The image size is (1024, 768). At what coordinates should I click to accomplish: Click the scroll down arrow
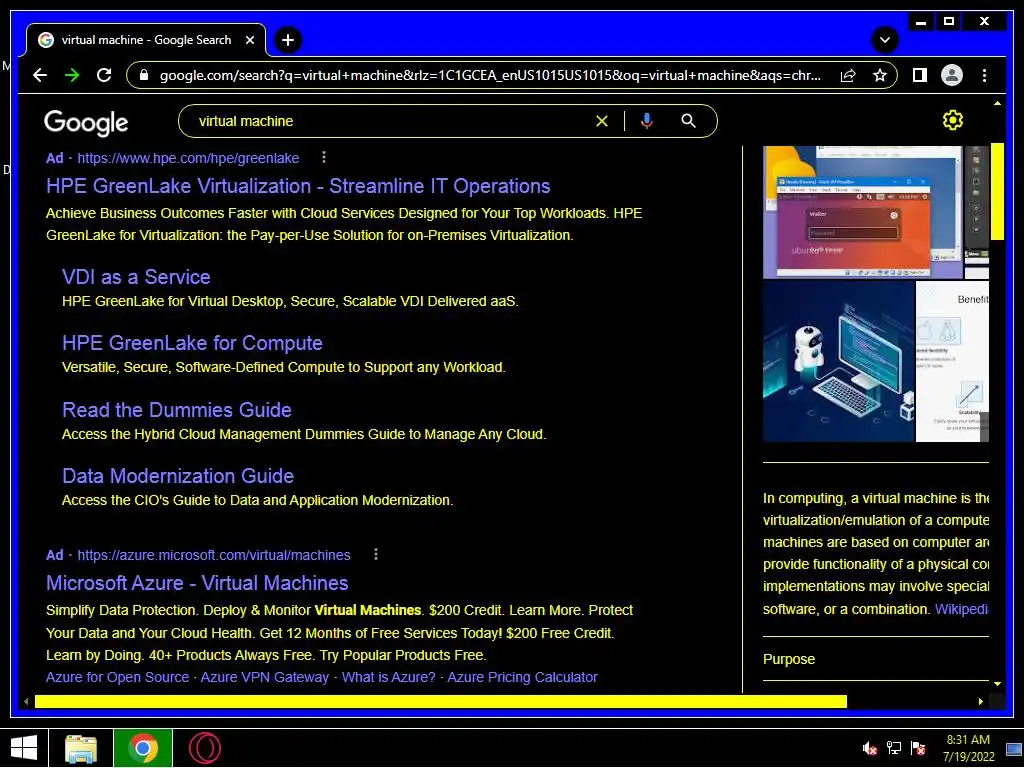pyautogui.click(x=997, y=684)
